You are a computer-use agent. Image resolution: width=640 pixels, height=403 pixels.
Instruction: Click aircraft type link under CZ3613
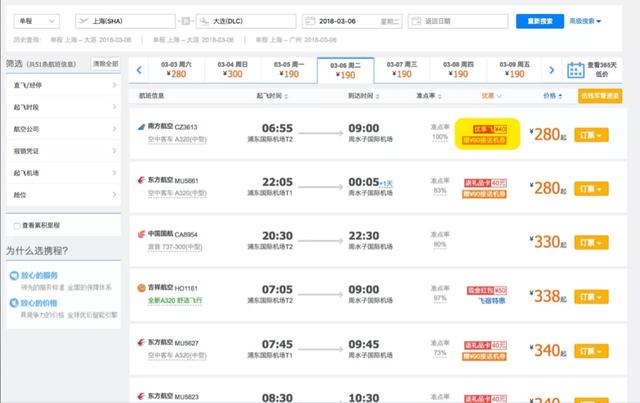coord(177,140)
